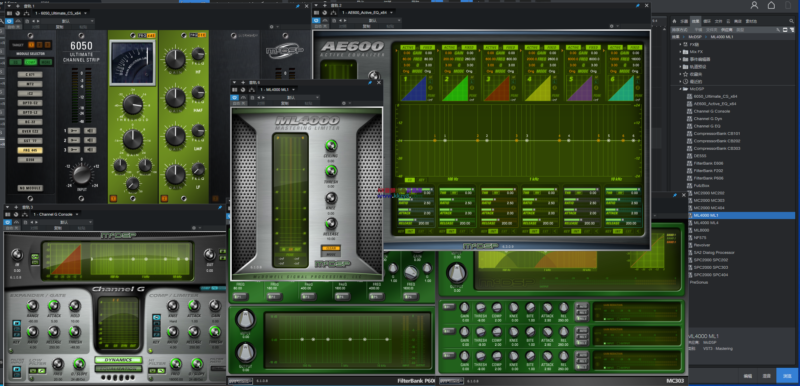This screenshot has width=800, height=386.
Task: Click the ML4000 CLEAR button
Action: point(331,248)
